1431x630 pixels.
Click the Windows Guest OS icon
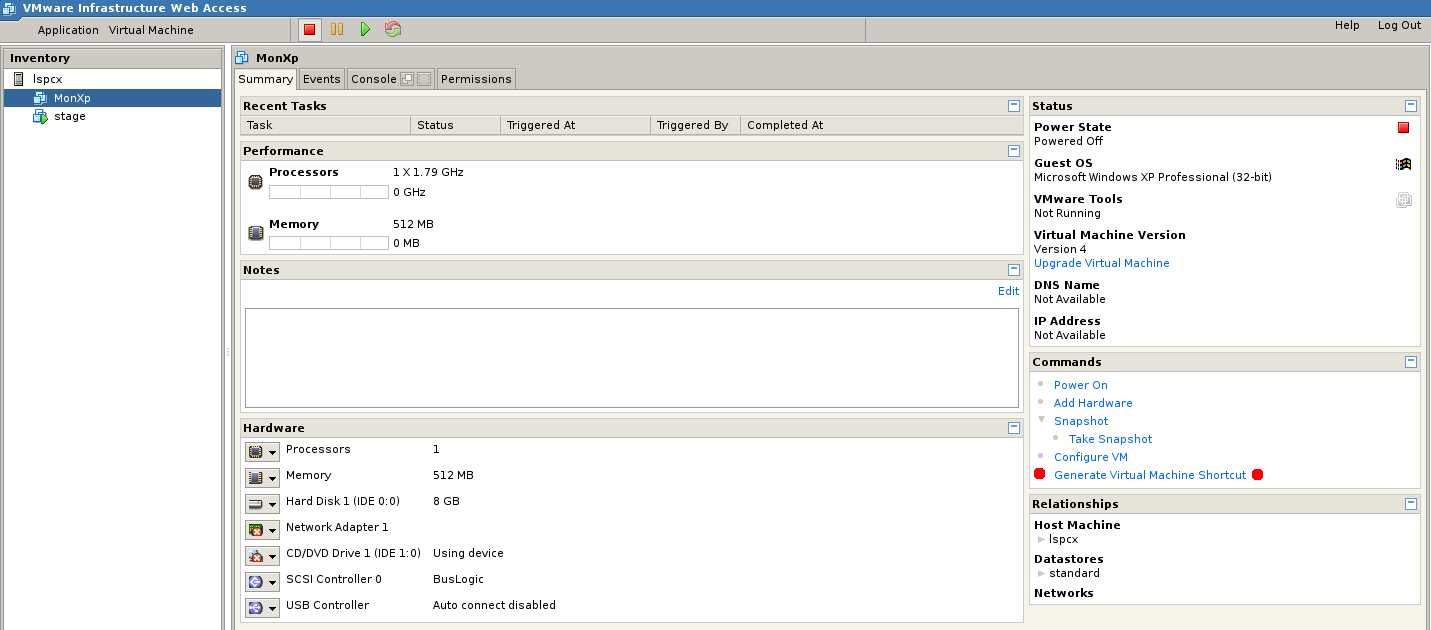(1403, 164)
